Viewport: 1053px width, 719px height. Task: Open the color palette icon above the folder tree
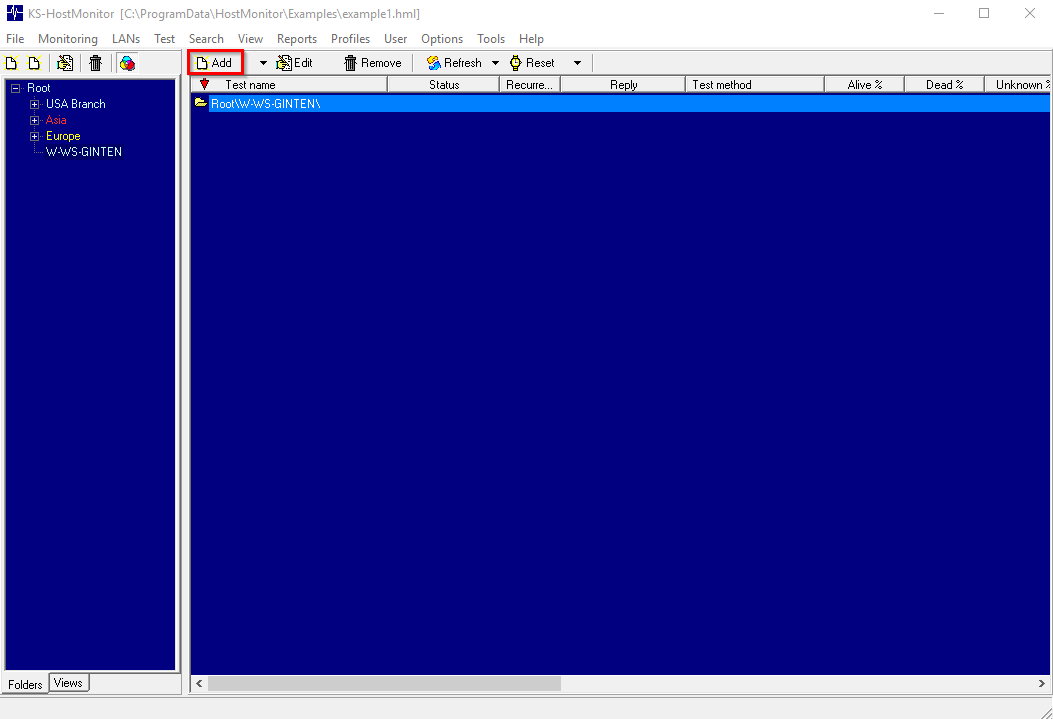tap(127, 62)
